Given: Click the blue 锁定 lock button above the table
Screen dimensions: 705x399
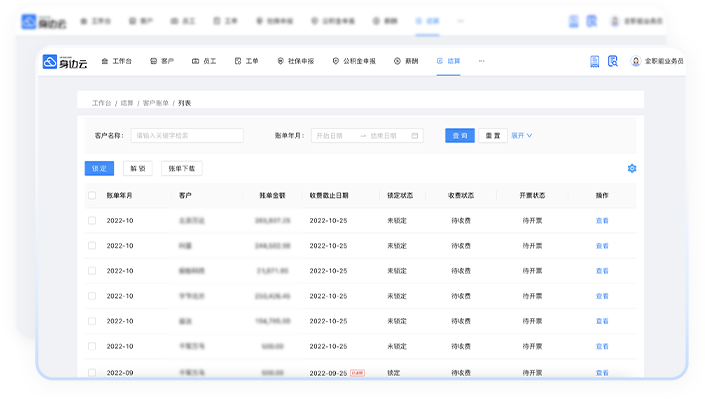Looking at the screenshot, I should 99,168.
